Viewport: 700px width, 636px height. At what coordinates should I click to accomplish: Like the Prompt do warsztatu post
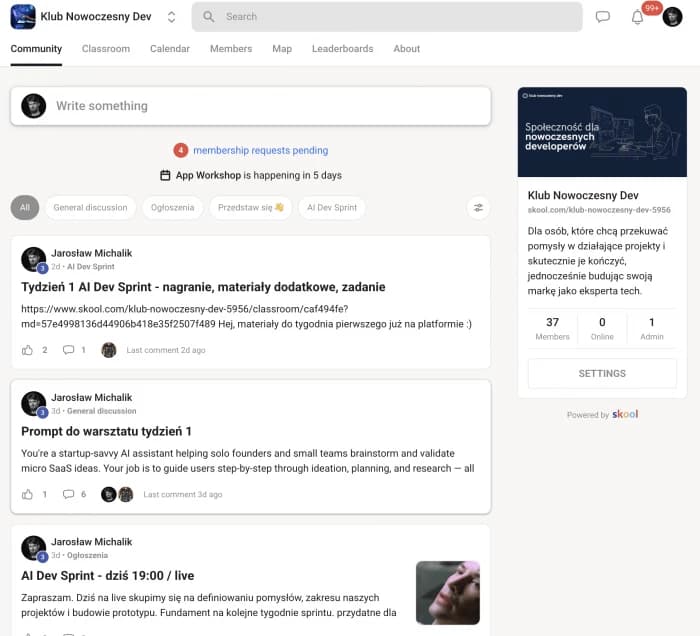(27, 494)
